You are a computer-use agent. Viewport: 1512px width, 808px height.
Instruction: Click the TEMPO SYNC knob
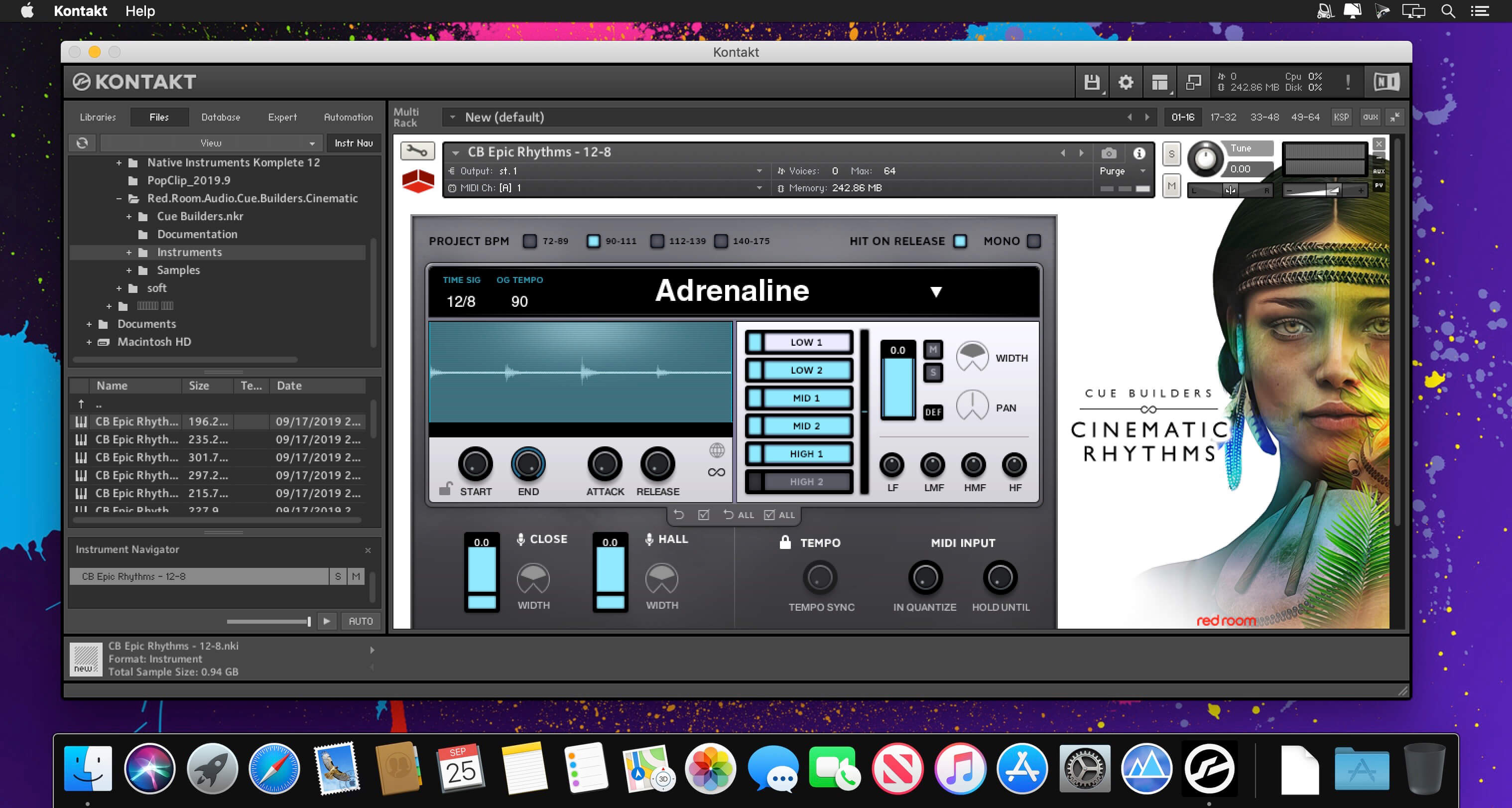(x=820, y=577)
